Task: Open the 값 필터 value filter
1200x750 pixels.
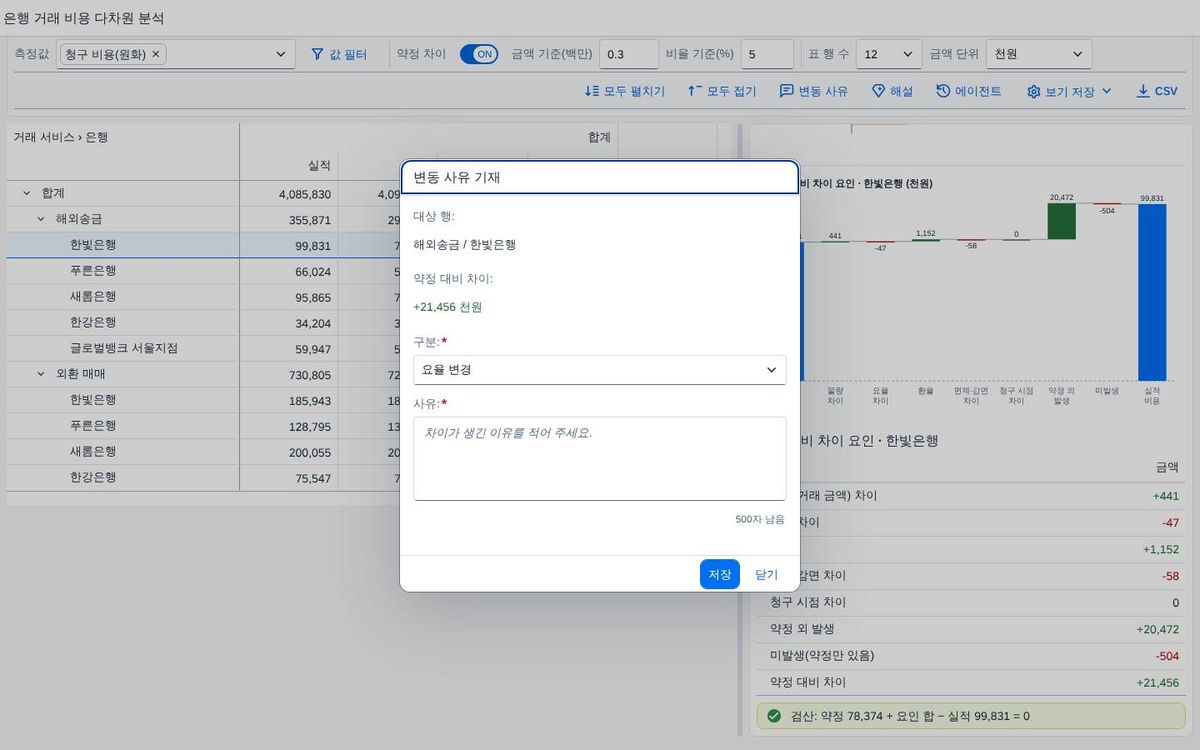Action: (339, 54)
